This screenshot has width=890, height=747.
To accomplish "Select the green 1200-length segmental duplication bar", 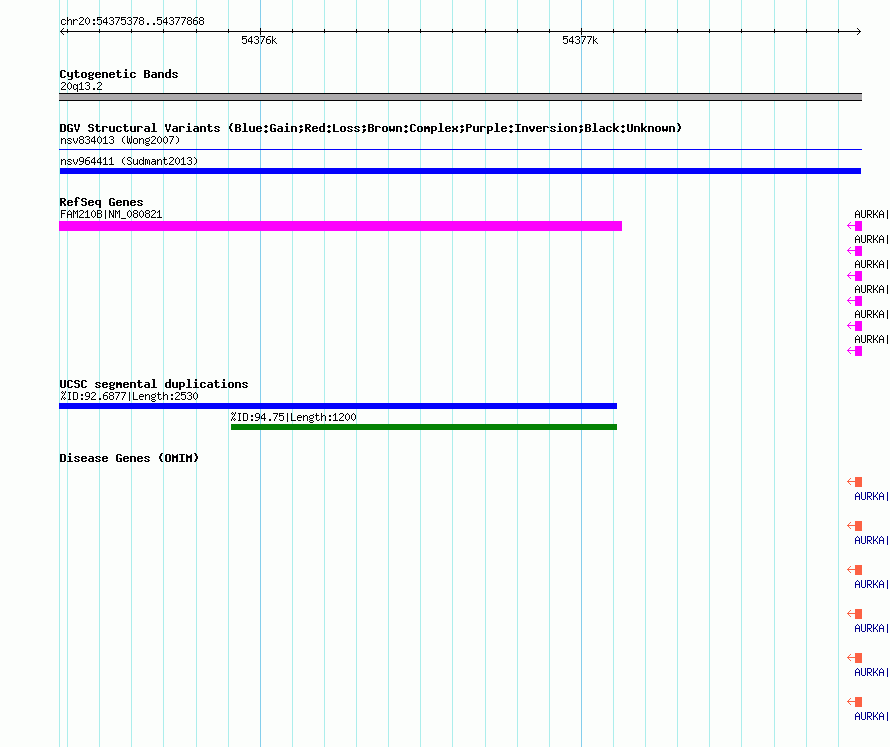I will (424, 427).
